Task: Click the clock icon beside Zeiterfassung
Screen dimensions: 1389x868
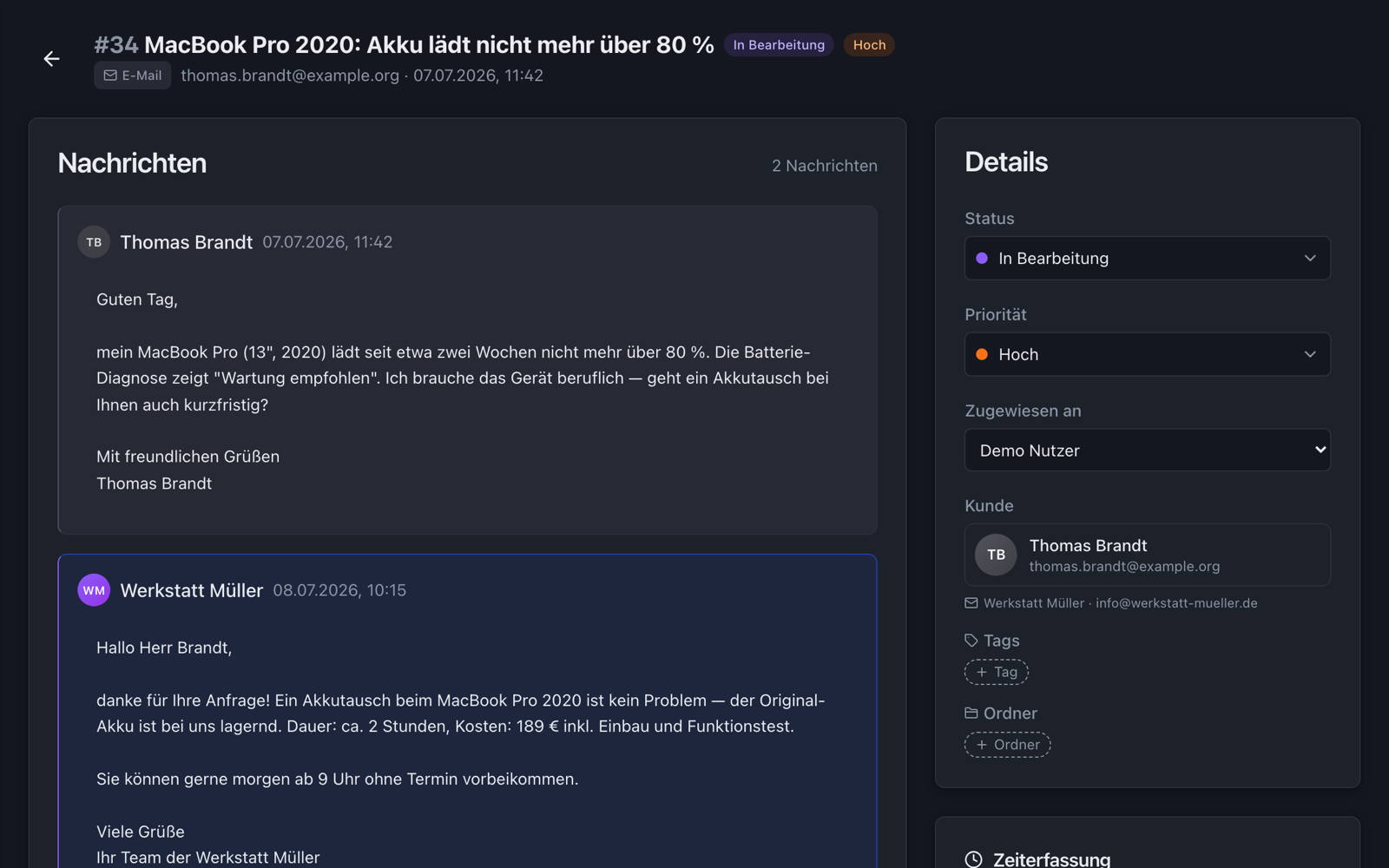Action: [974, 859]
